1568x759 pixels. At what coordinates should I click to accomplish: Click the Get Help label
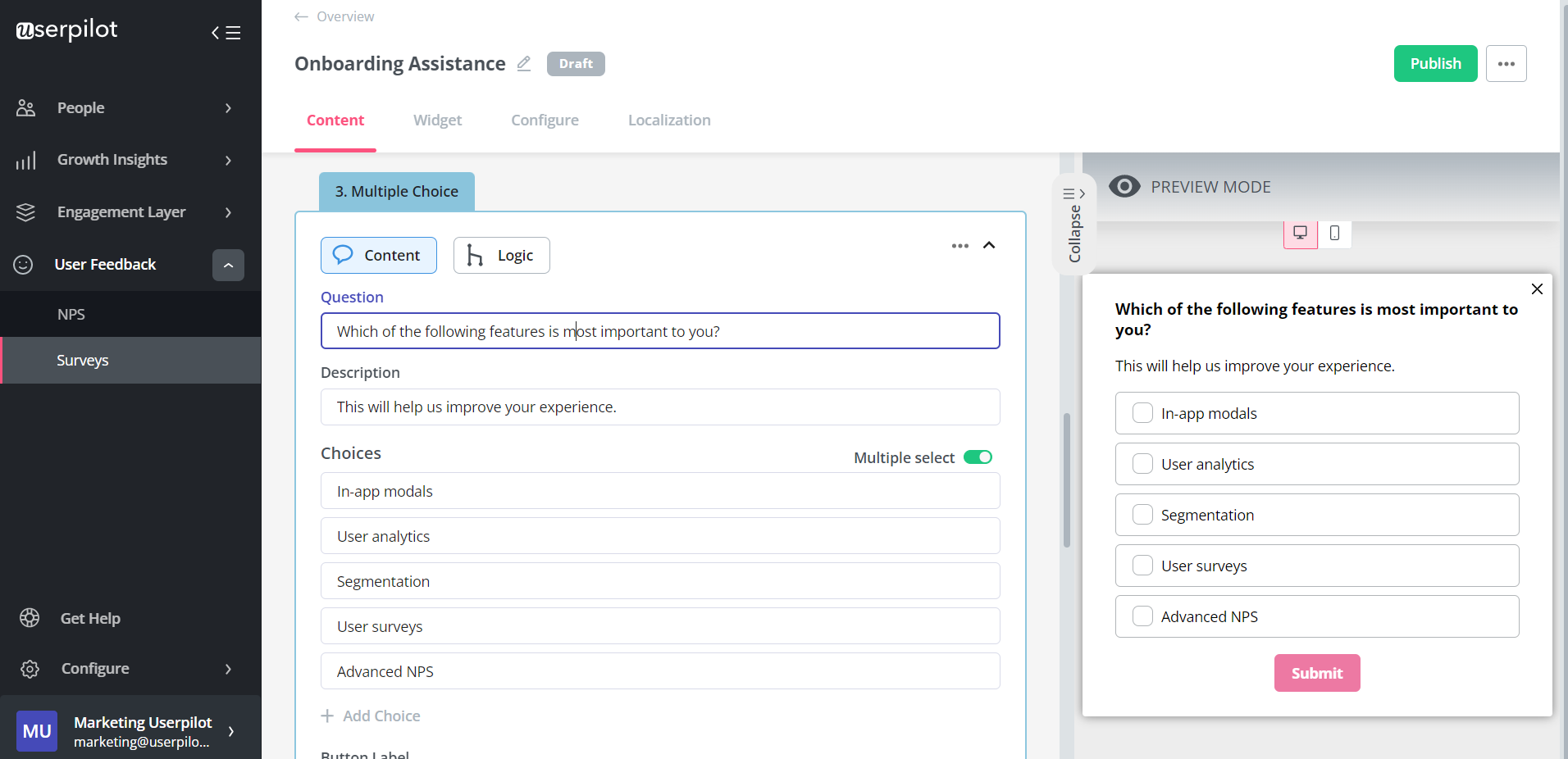[90, 619]
